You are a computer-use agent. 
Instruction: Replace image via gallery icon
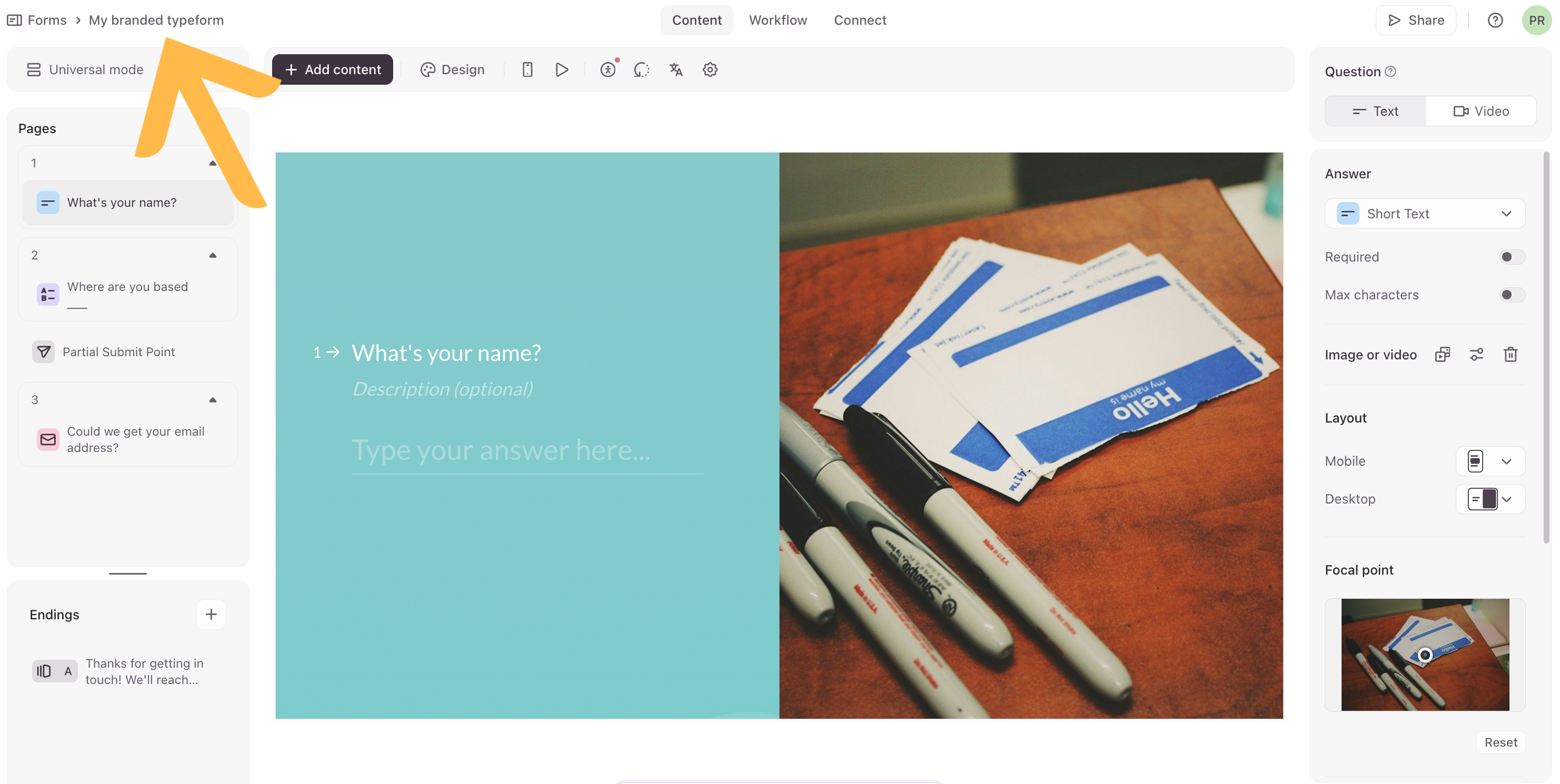(1443, 355)
